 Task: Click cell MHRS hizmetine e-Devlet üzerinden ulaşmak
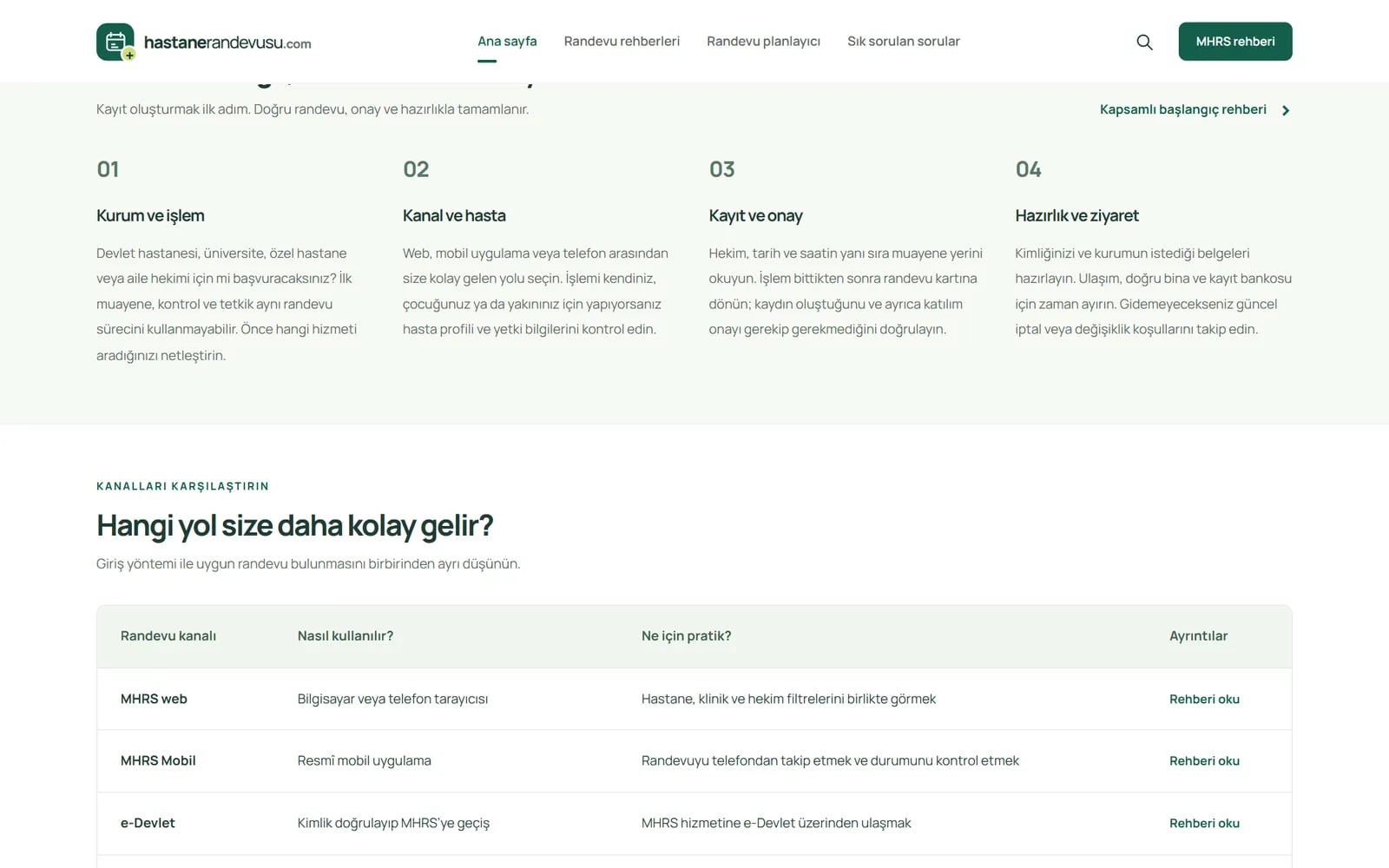point(776,824)
